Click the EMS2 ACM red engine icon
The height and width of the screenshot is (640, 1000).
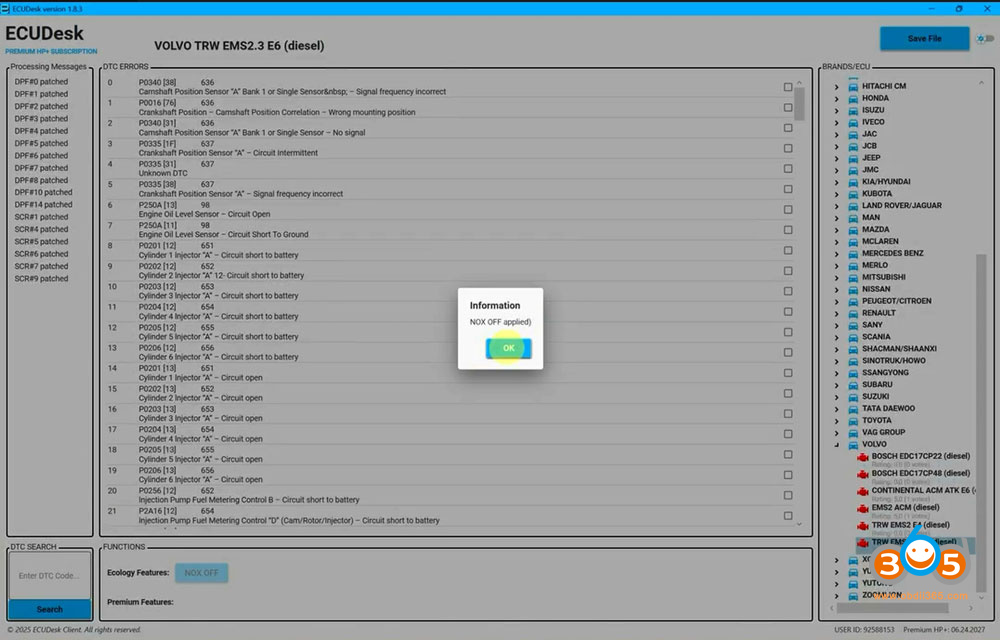pyautogui.click(x=862, y=508)
